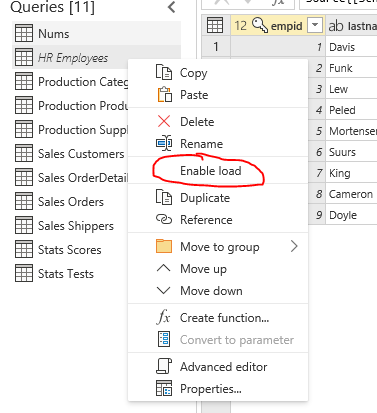Click the Move down arrow icon
The width and height of the screenshot is (377, 413).
(163, 290)
